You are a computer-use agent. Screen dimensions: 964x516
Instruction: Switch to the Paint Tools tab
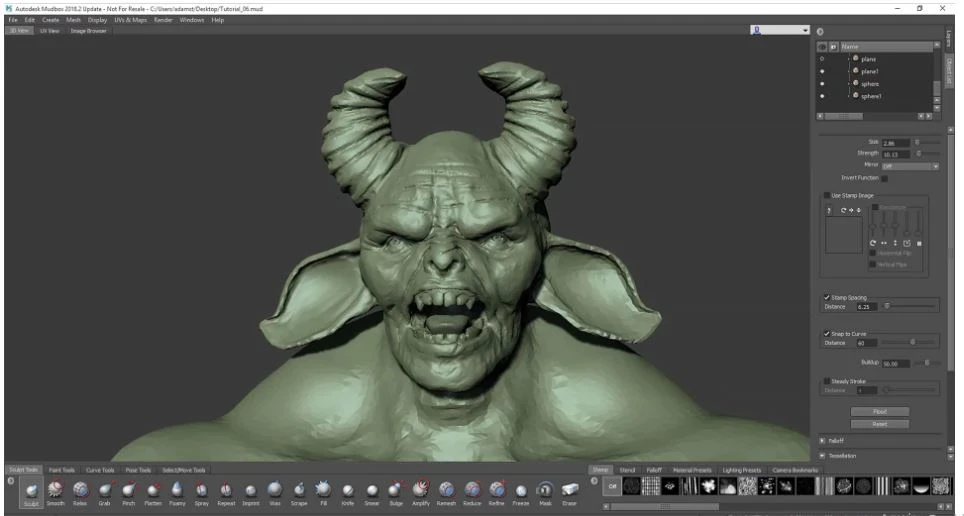click(61, 470)
